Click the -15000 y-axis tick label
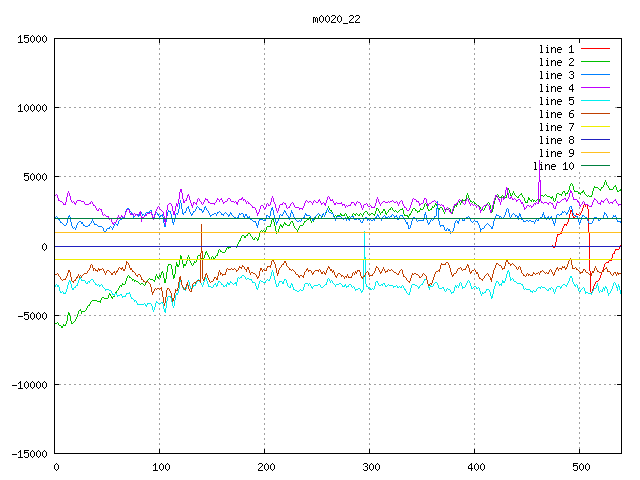Viewport: 640px width, 480px height. [x=29, y=453]
